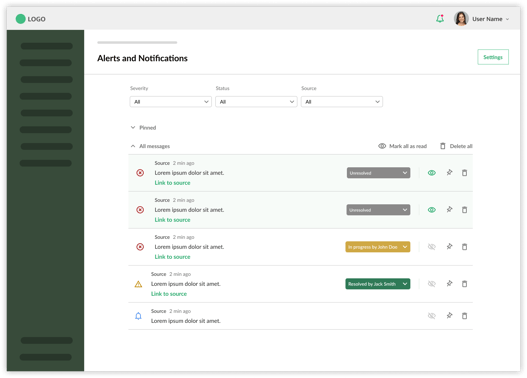The image size is (527, 378).
Task: Open the notification bell in header
Action: coord(440,19)
